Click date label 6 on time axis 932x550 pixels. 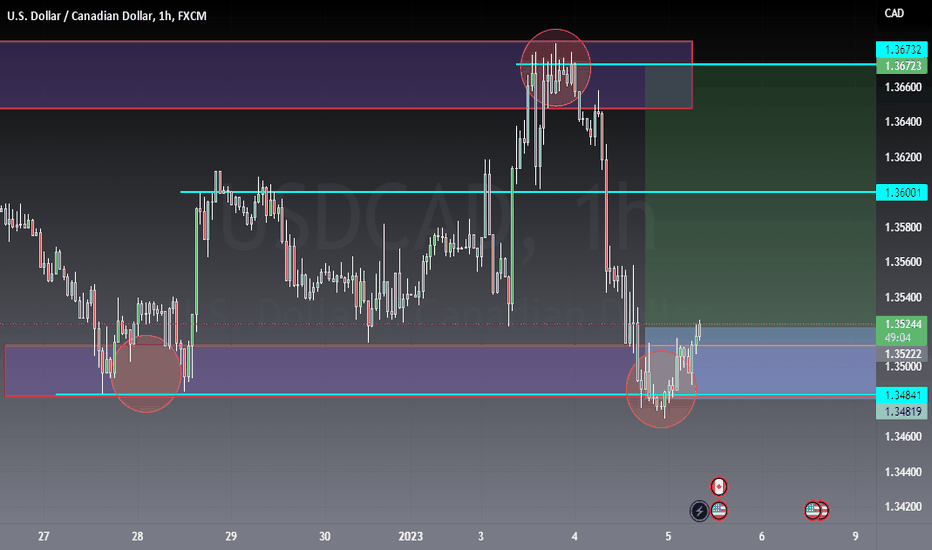click(761, 536)
